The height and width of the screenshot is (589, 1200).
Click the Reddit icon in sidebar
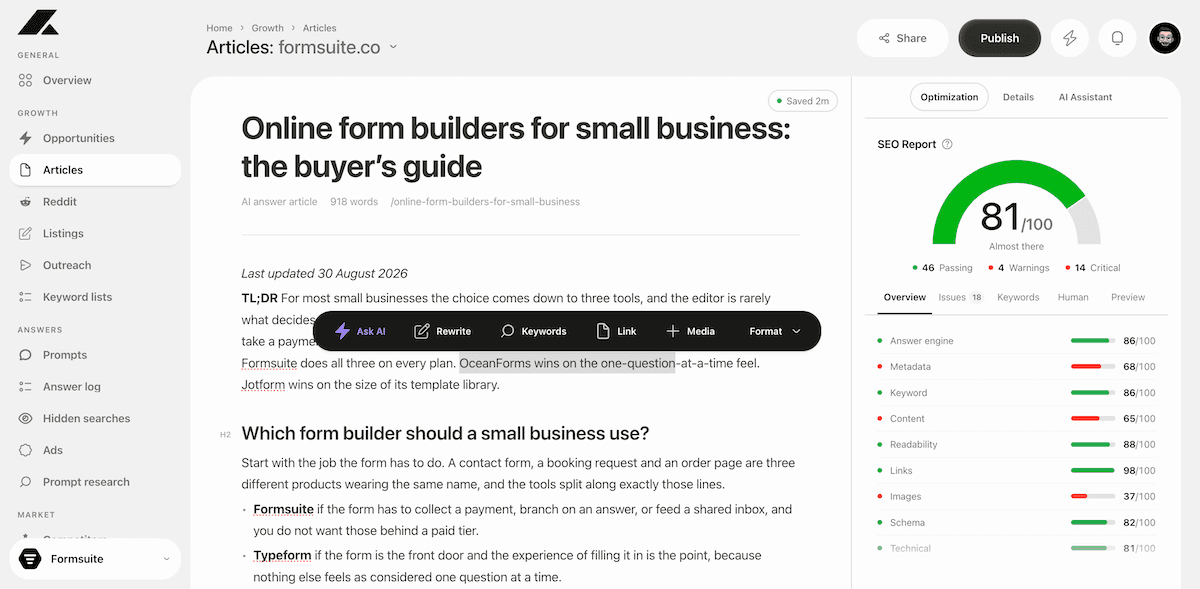(x=25, y=202)
